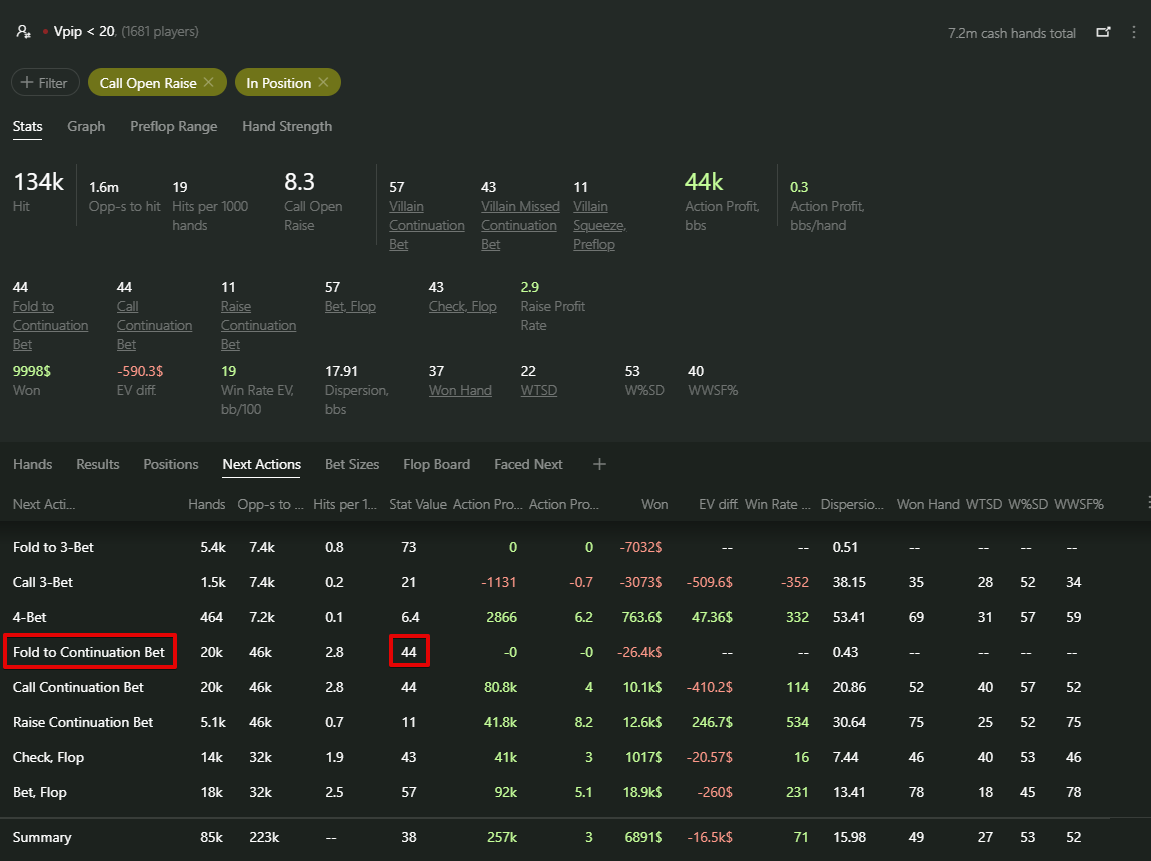Open report in new window icon

click(1103, 33)
